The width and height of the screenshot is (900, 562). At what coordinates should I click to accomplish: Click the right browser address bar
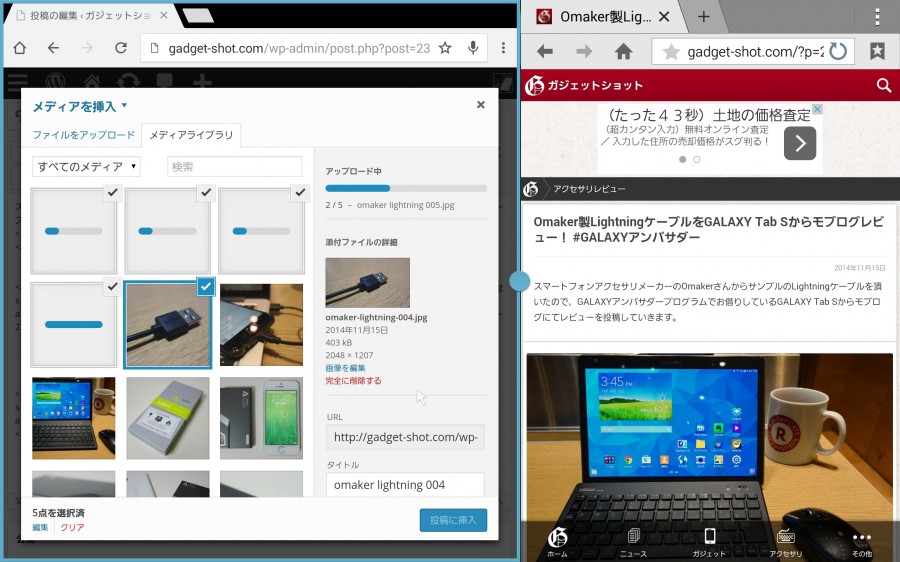point(752,52)
